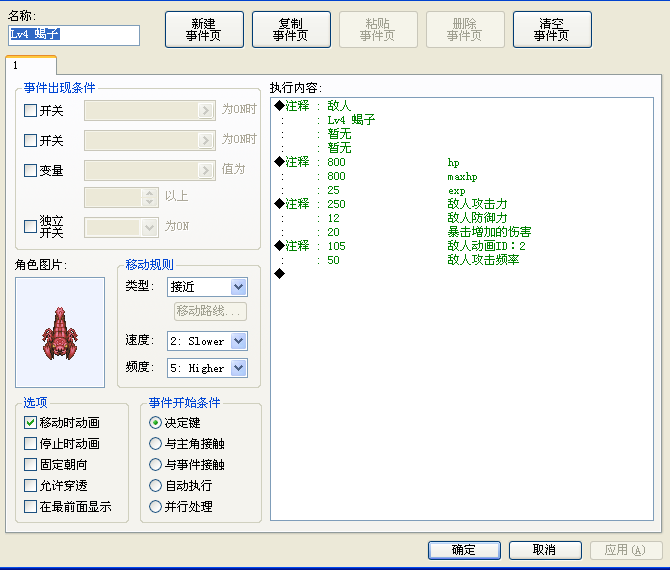Check the 允许穿透 option
This screenshot has height=570, width=670.
click(30, 485)
